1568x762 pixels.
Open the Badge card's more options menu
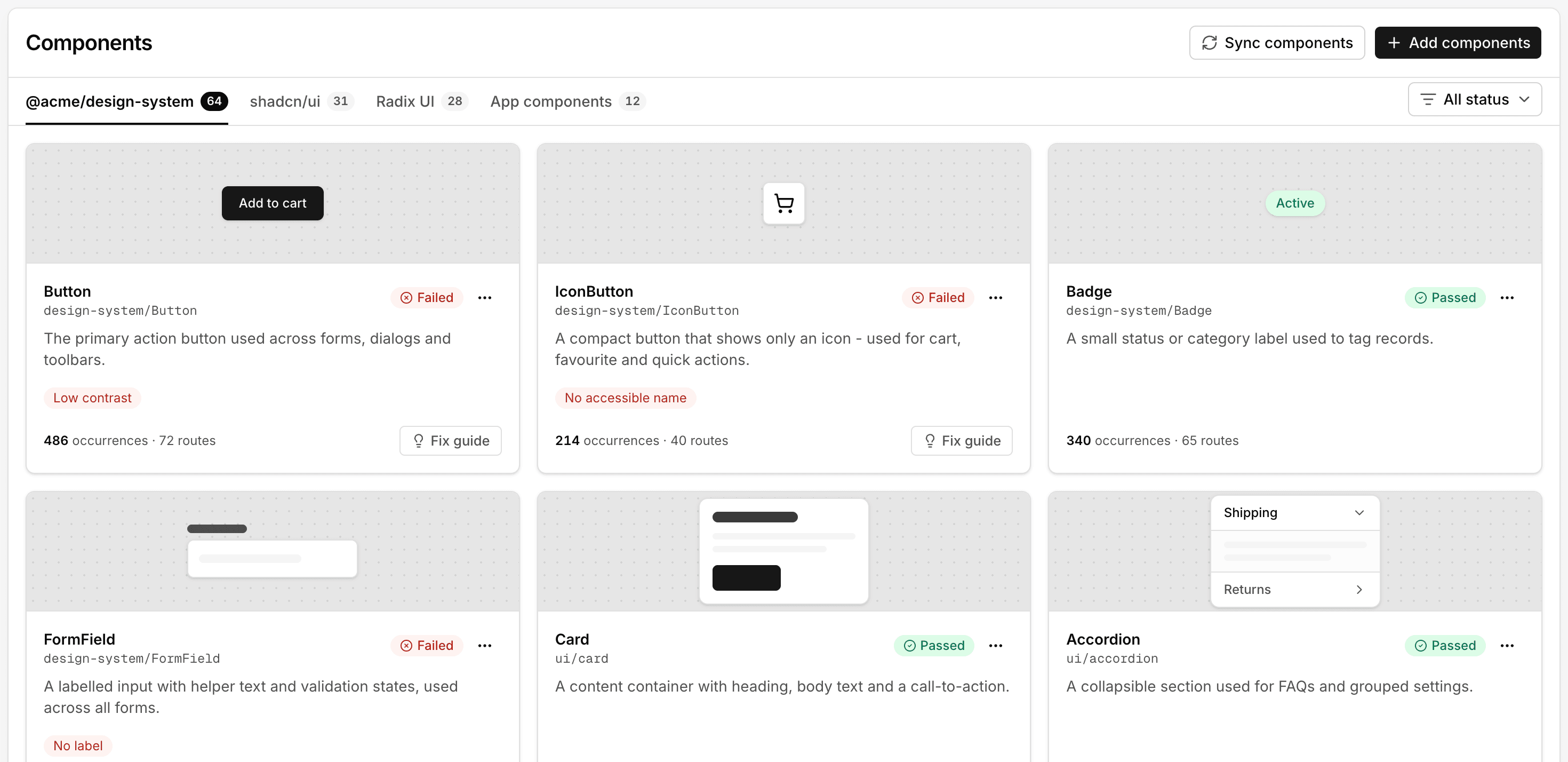(x=1507, y=298)
